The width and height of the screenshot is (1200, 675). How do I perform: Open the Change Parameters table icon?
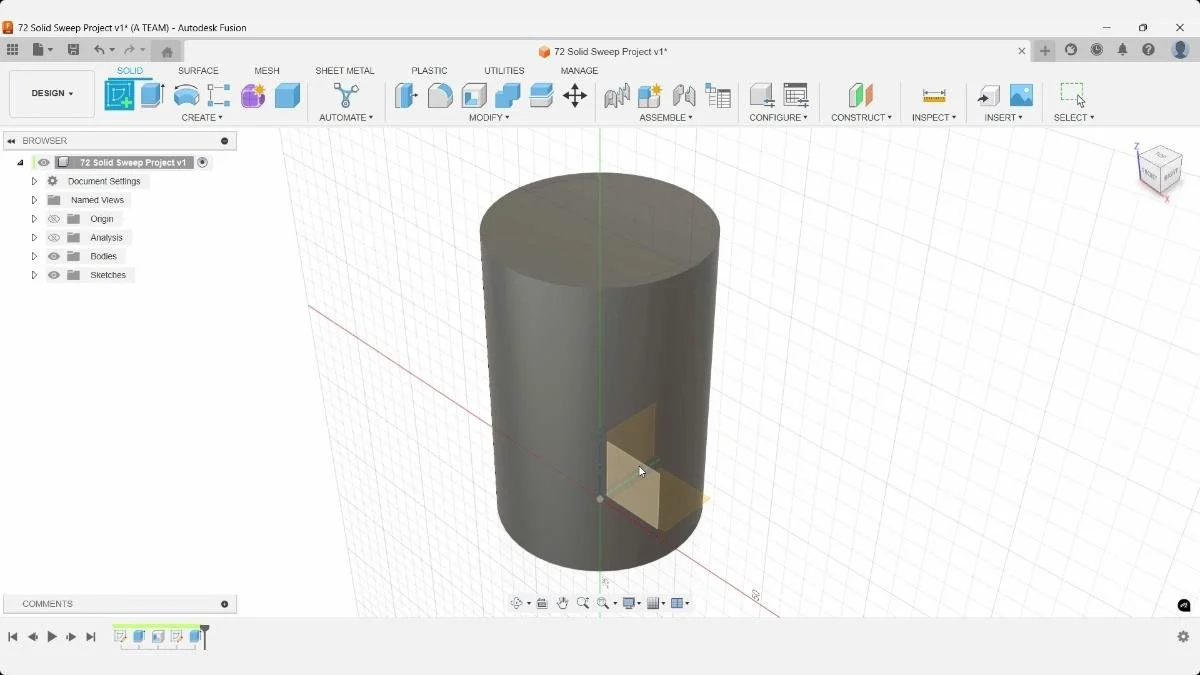pos(718,95)
